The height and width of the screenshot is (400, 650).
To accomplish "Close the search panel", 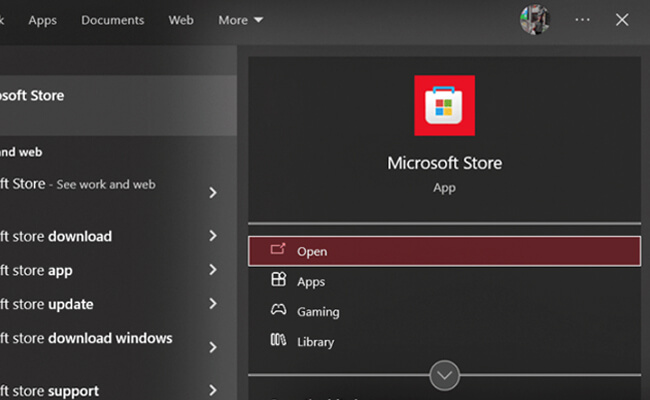I will (x=622, y=19).
